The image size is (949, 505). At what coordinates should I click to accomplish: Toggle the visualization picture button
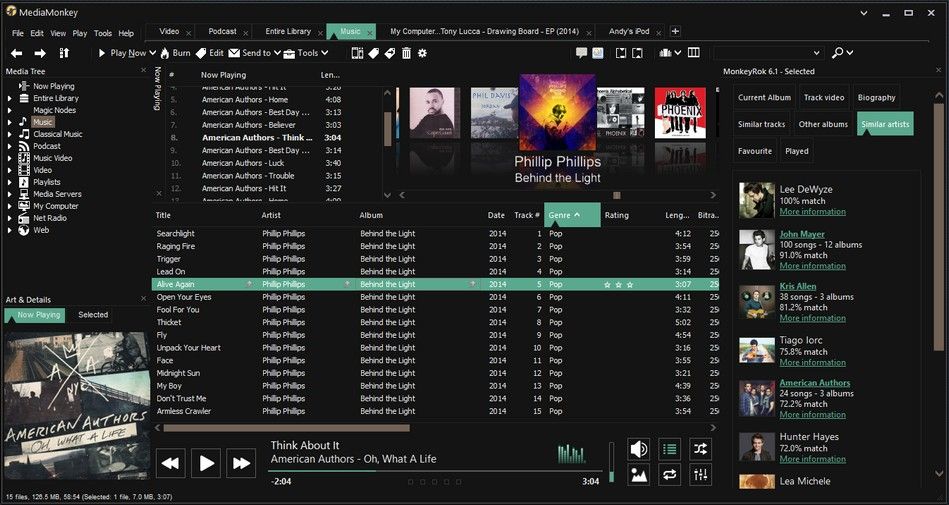click(639, 475)
